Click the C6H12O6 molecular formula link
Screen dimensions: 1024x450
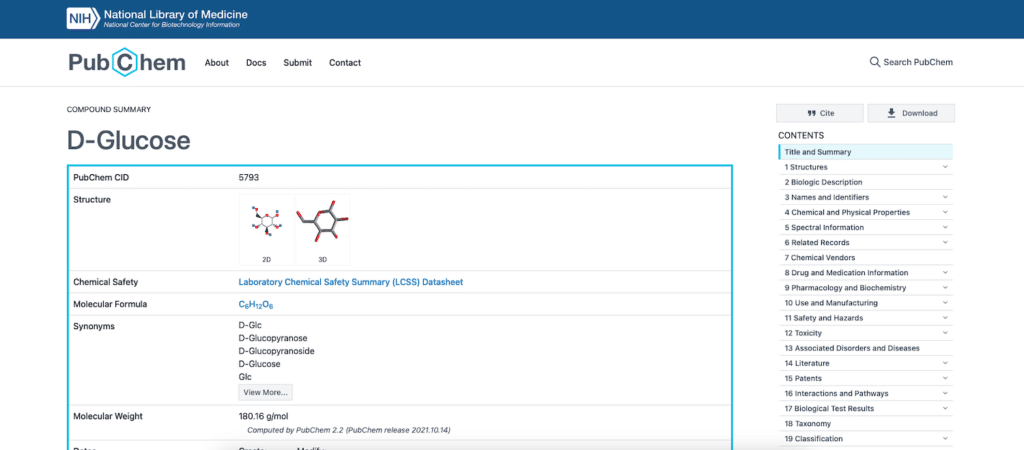pyautogui.click(x=255, y=304)
